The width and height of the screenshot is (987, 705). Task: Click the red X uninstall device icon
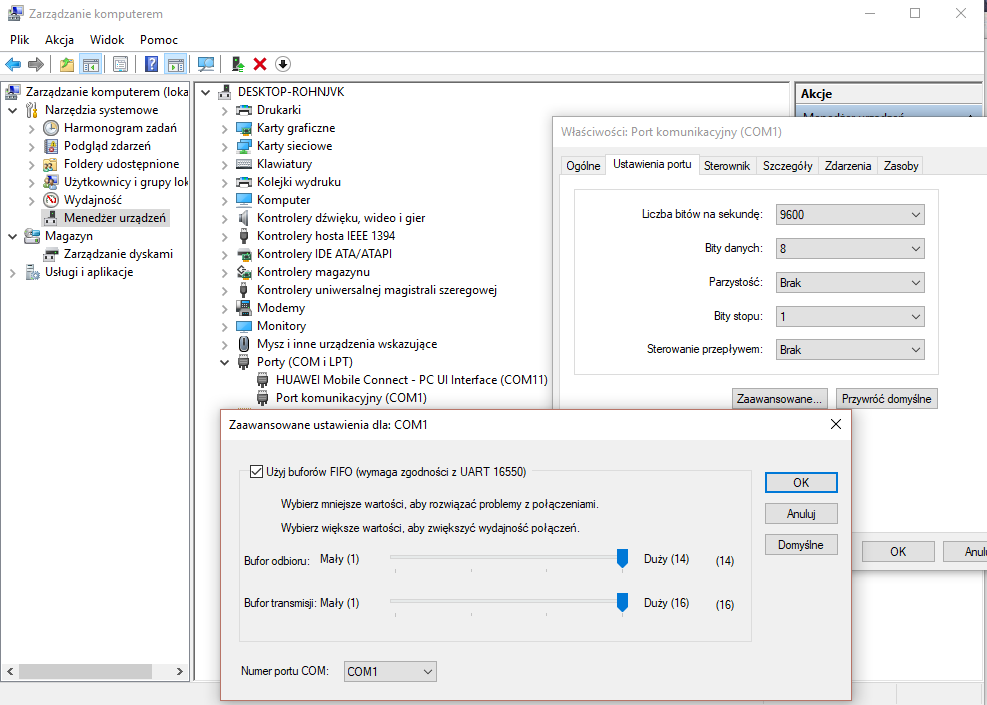pos(260,64)
